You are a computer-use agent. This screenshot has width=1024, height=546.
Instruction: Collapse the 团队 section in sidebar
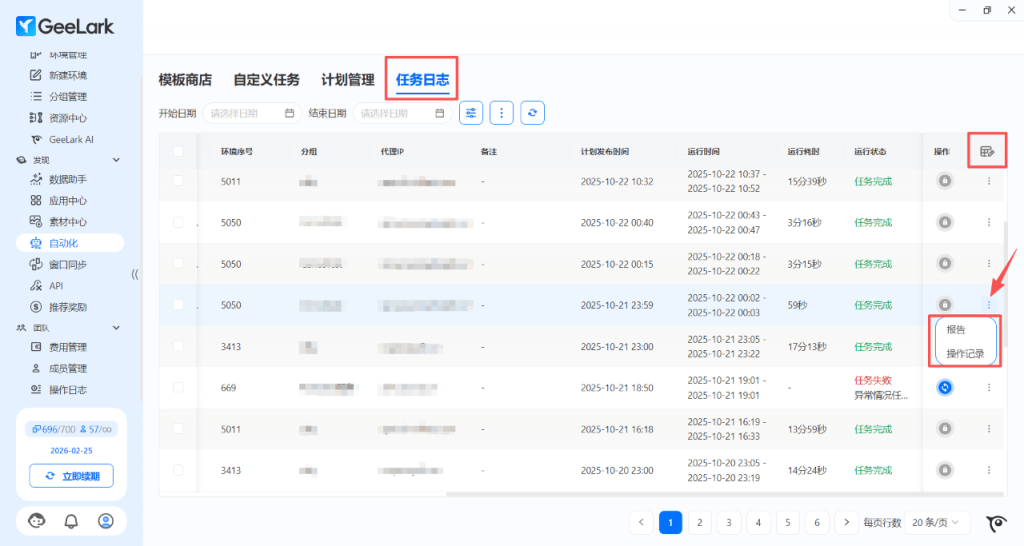click(116, 327)
